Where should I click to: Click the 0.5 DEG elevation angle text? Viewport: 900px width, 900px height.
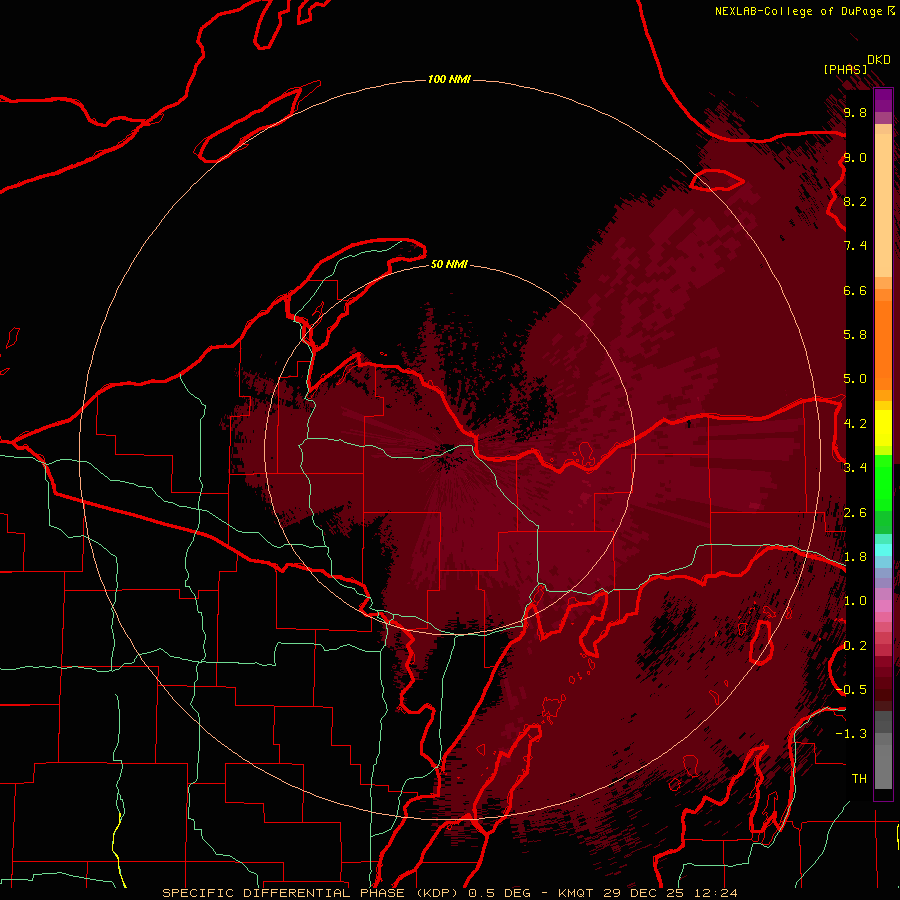(x=500, y=893)
